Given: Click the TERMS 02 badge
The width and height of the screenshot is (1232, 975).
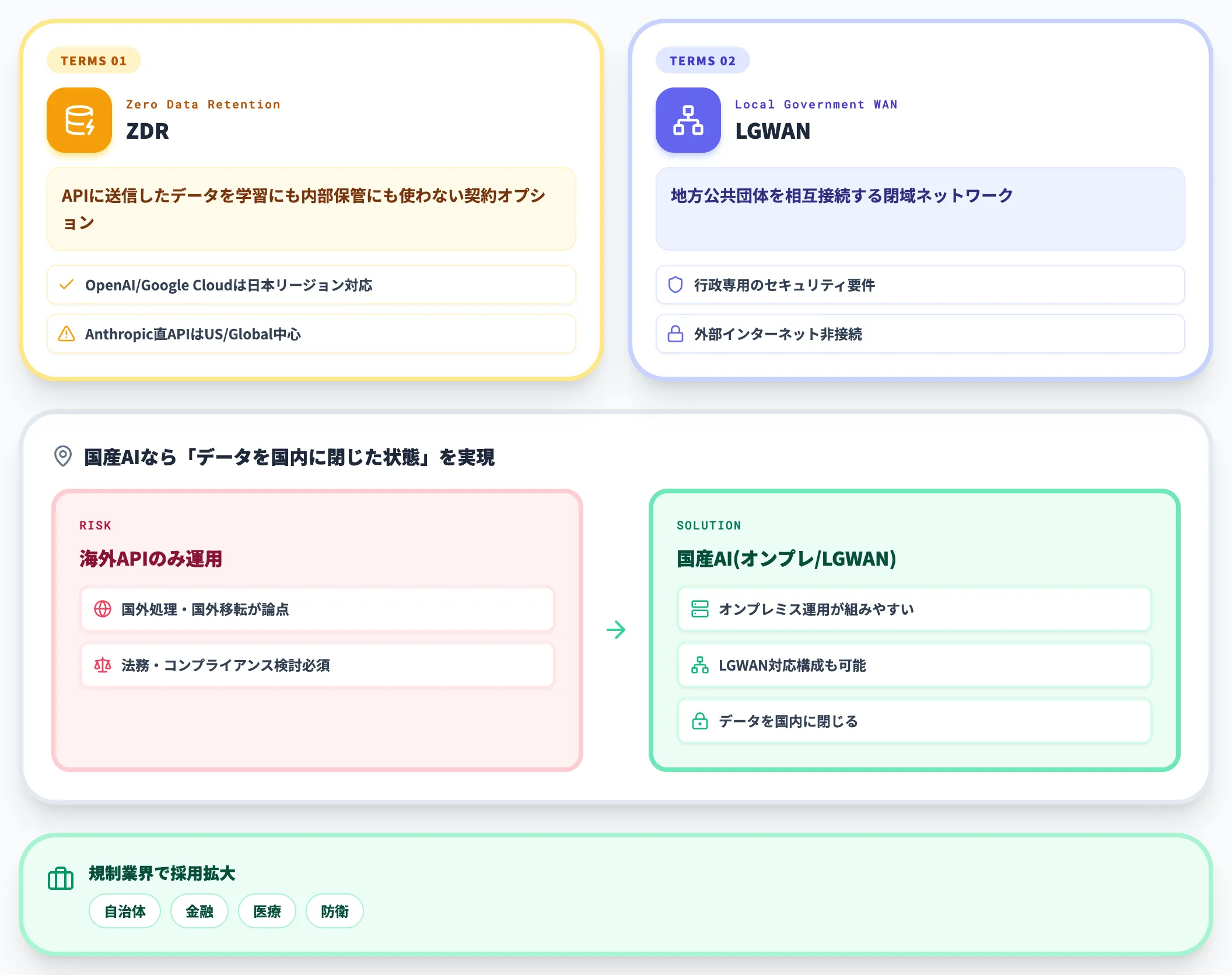Looking at the screenshot, I should click(x=703, y=61).
